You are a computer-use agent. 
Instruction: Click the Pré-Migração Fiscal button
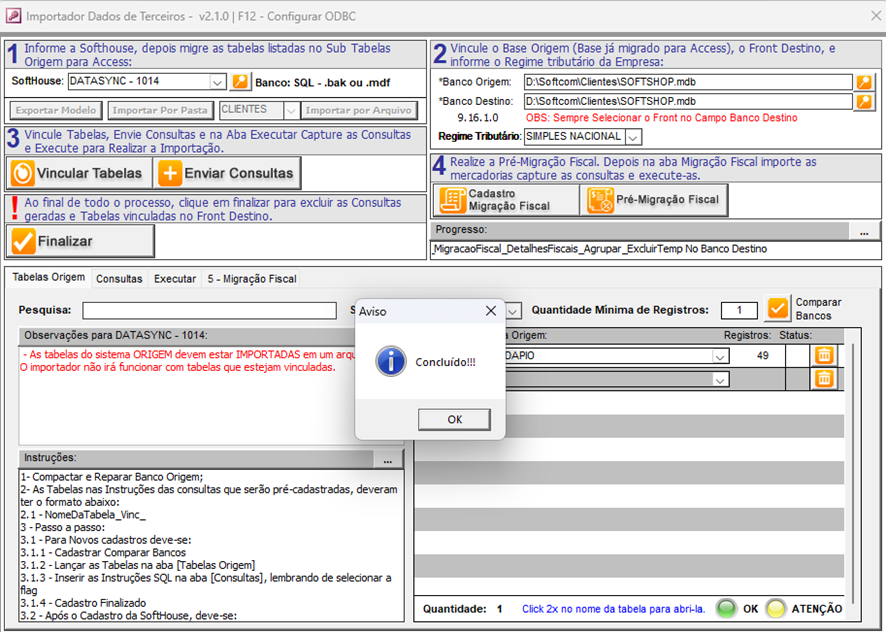pyautogui.click(x=654, y=200)
